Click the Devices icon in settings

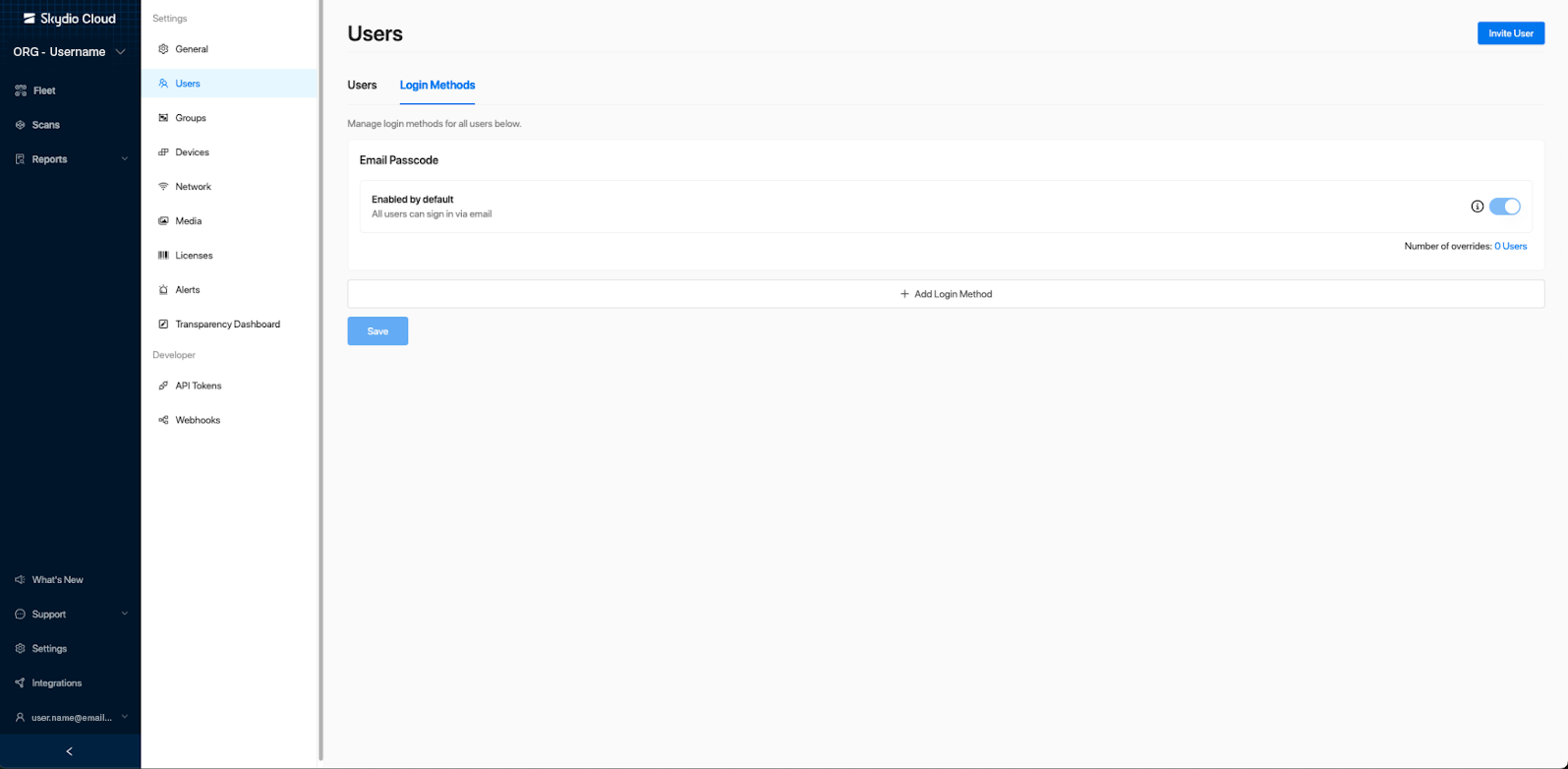[163, 152]
